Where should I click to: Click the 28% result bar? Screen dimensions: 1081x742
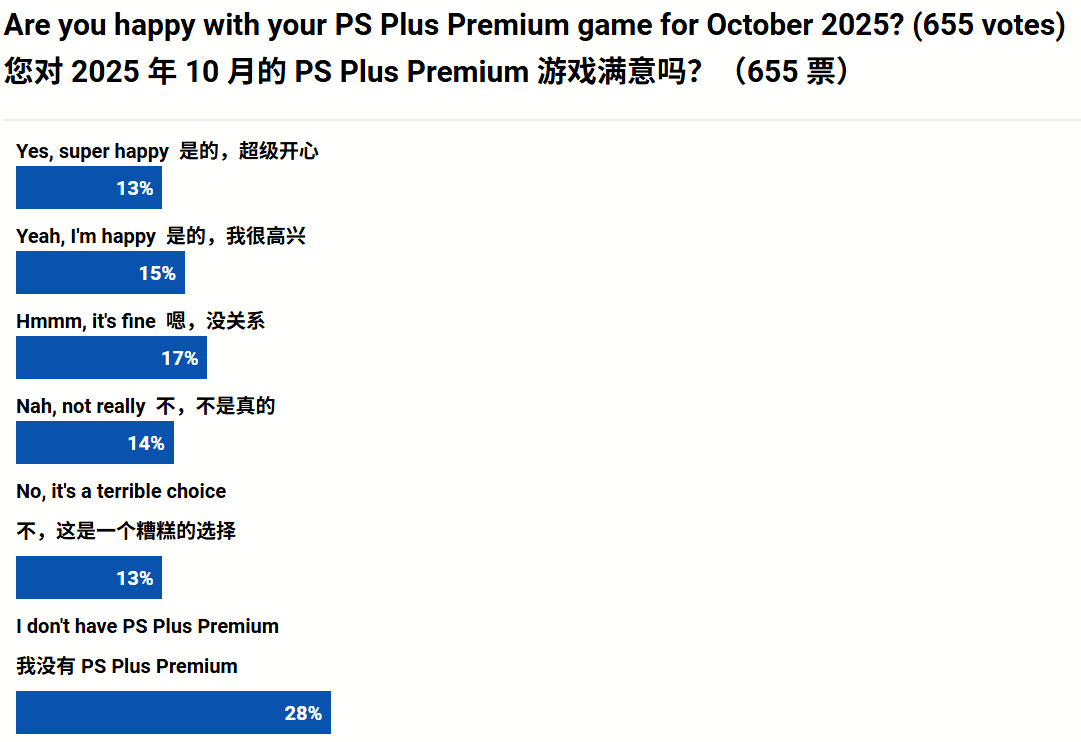[173, 713]
